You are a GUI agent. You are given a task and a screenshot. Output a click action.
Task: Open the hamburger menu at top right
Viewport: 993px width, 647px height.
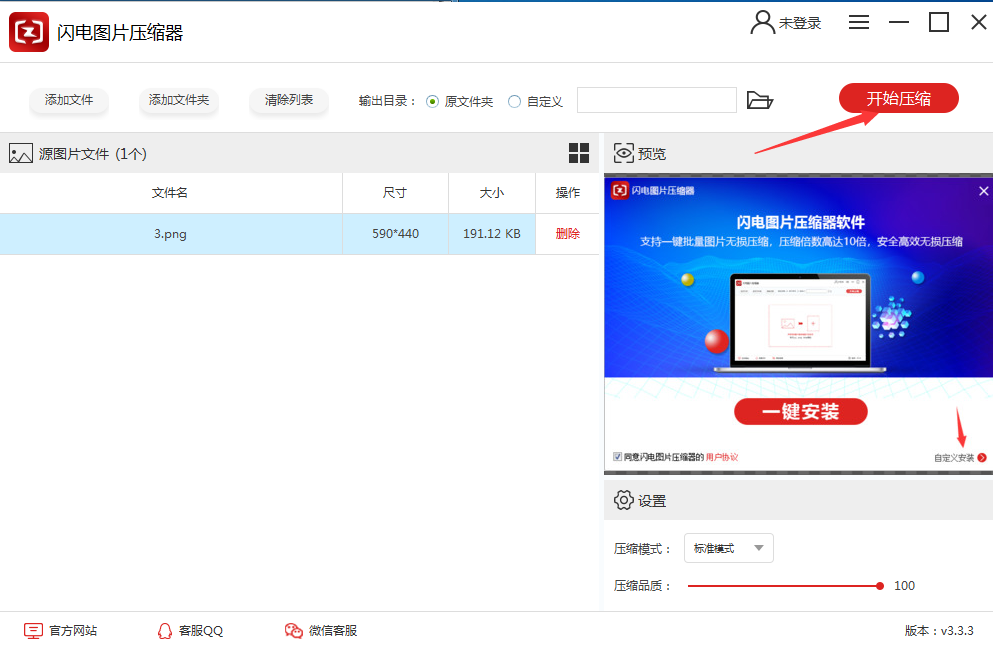[858, 22]
